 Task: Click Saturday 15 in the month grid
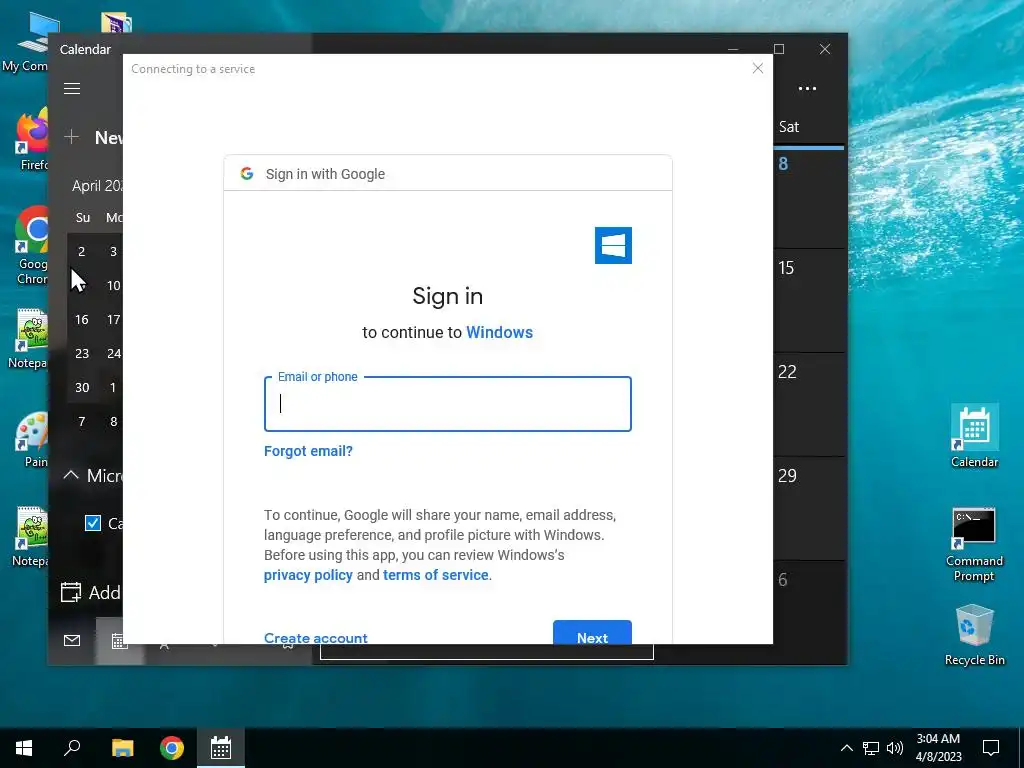coord(809,300)
